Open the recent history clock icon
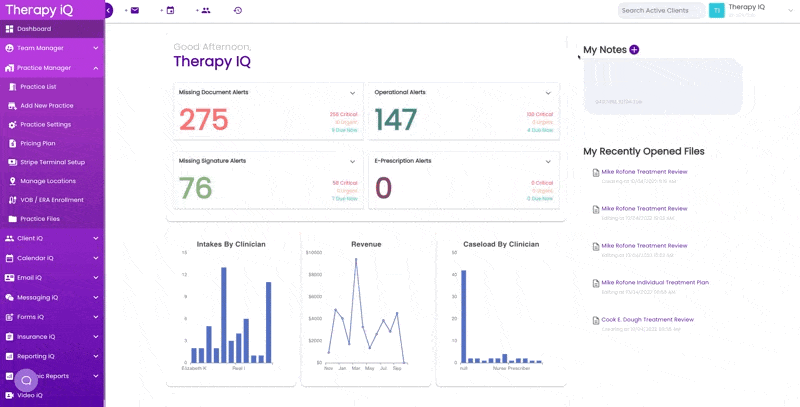 pos(238,10)
